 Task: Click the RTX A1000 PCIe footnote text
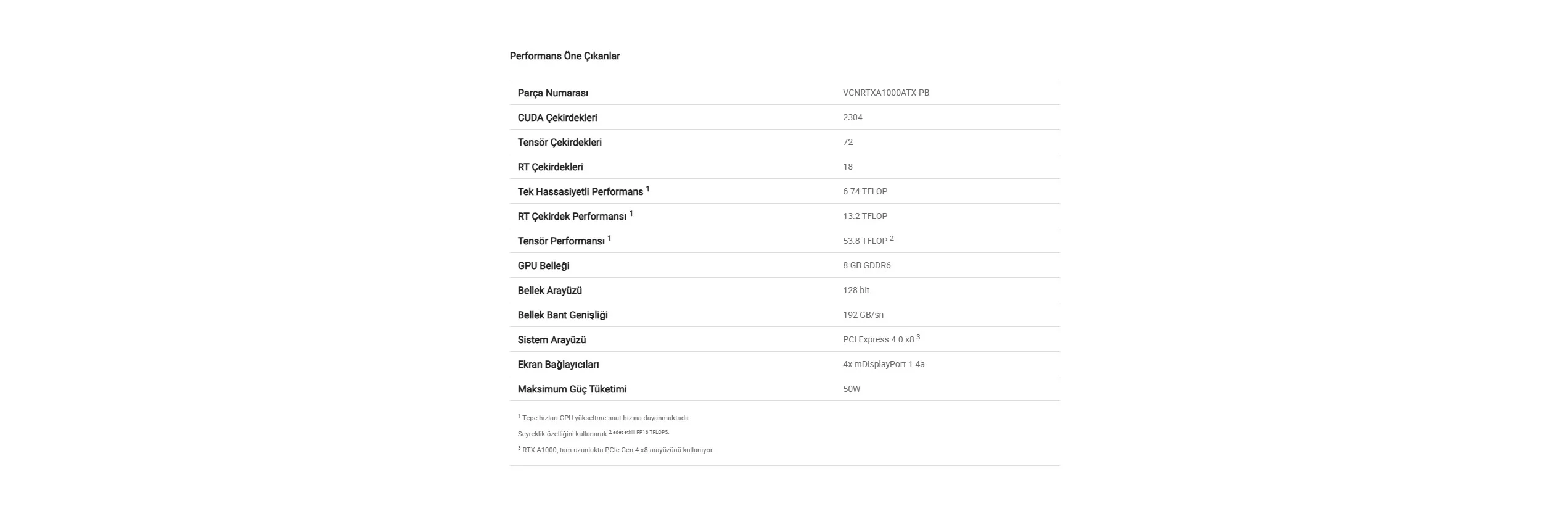tap(617, 450)
